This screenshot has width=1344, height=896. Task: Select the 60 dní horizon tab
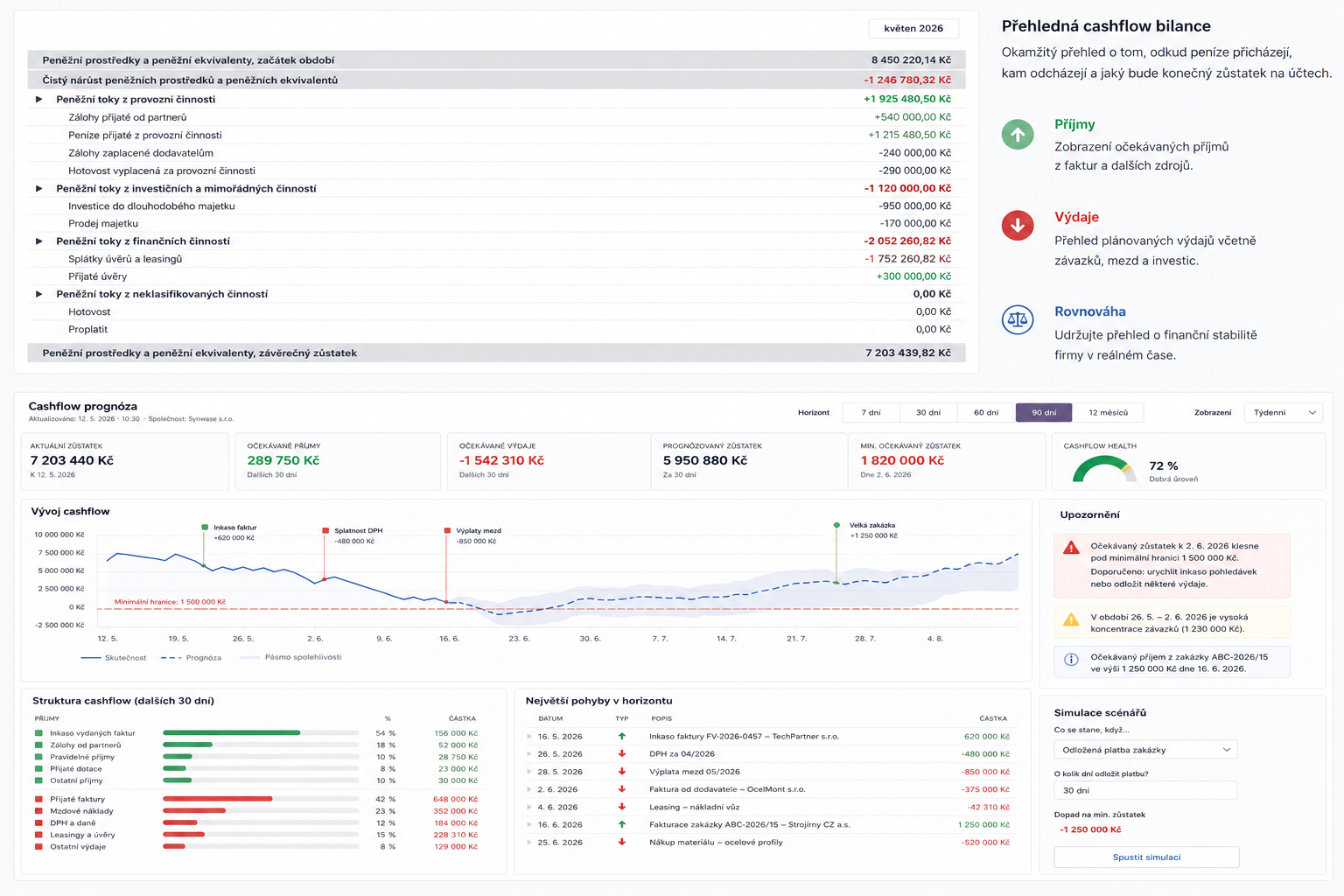tap(986, 413)
